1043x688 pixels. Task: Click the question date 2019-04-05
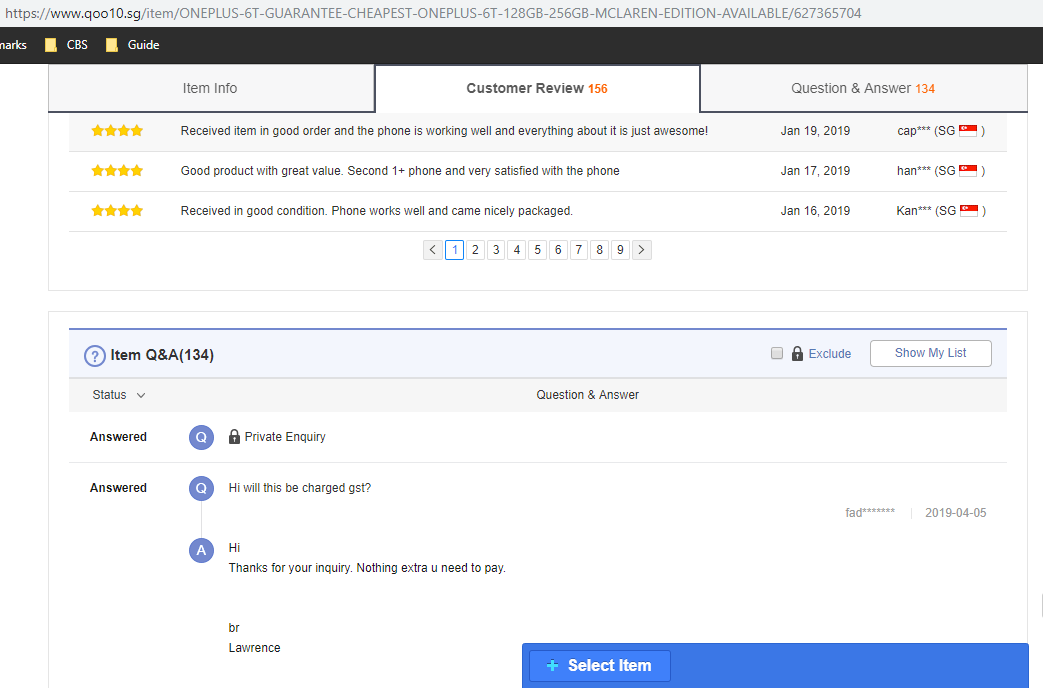click(955, 512)
